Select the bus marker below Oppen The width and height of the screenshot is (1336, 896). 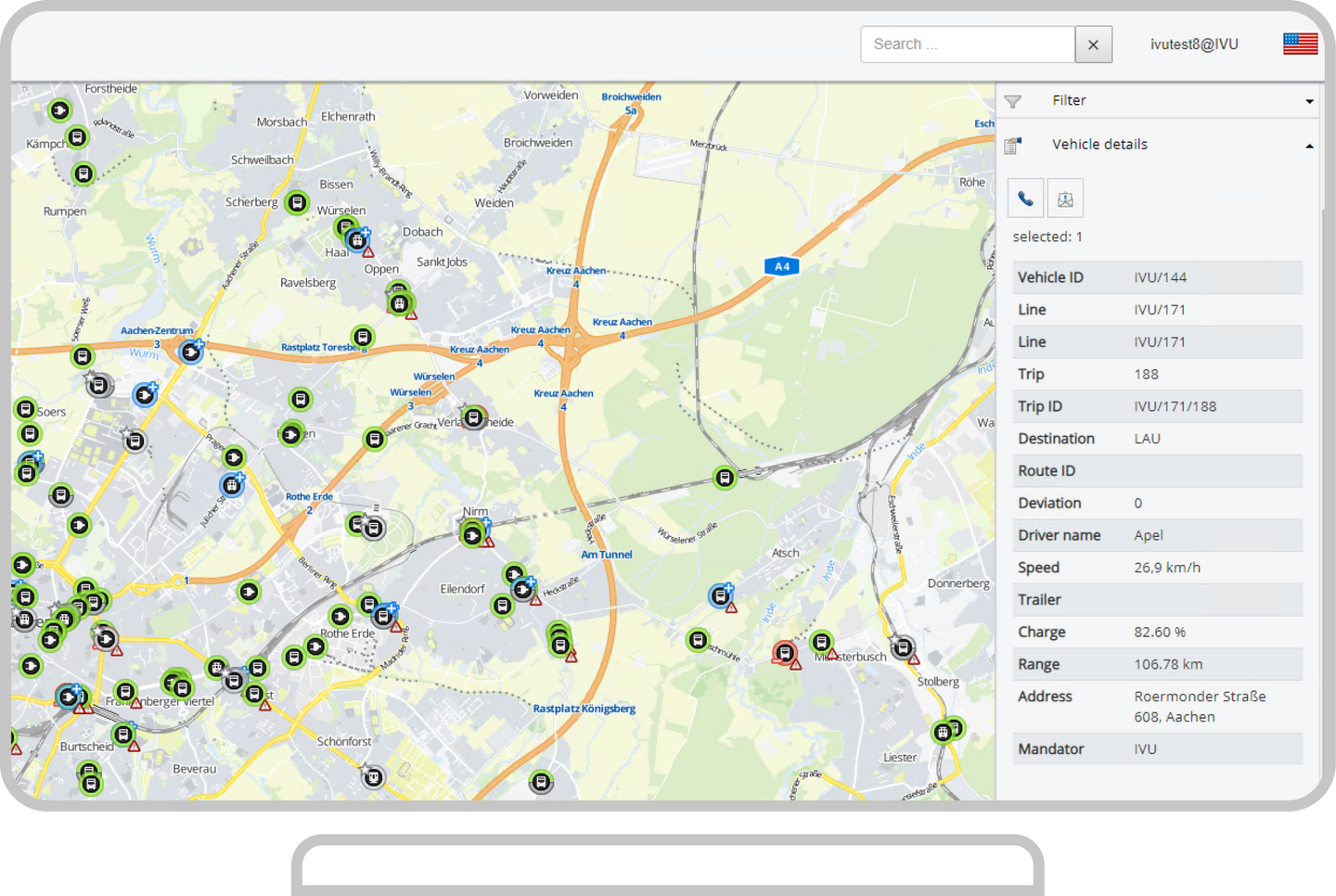point(400,302)
